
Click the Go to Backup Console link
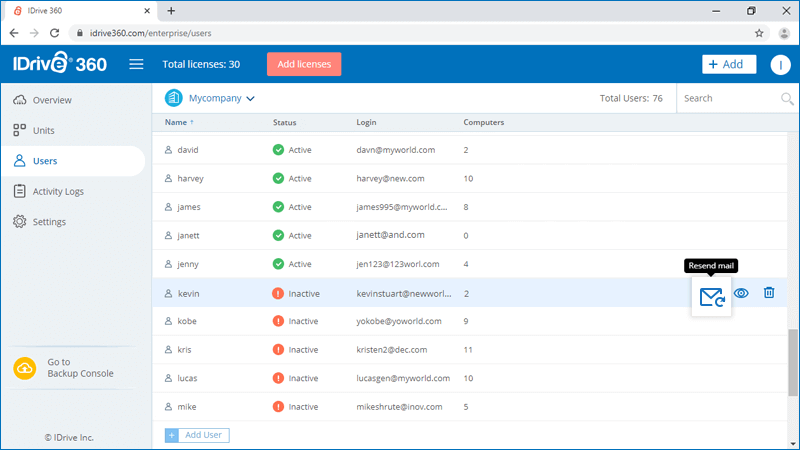80,368
